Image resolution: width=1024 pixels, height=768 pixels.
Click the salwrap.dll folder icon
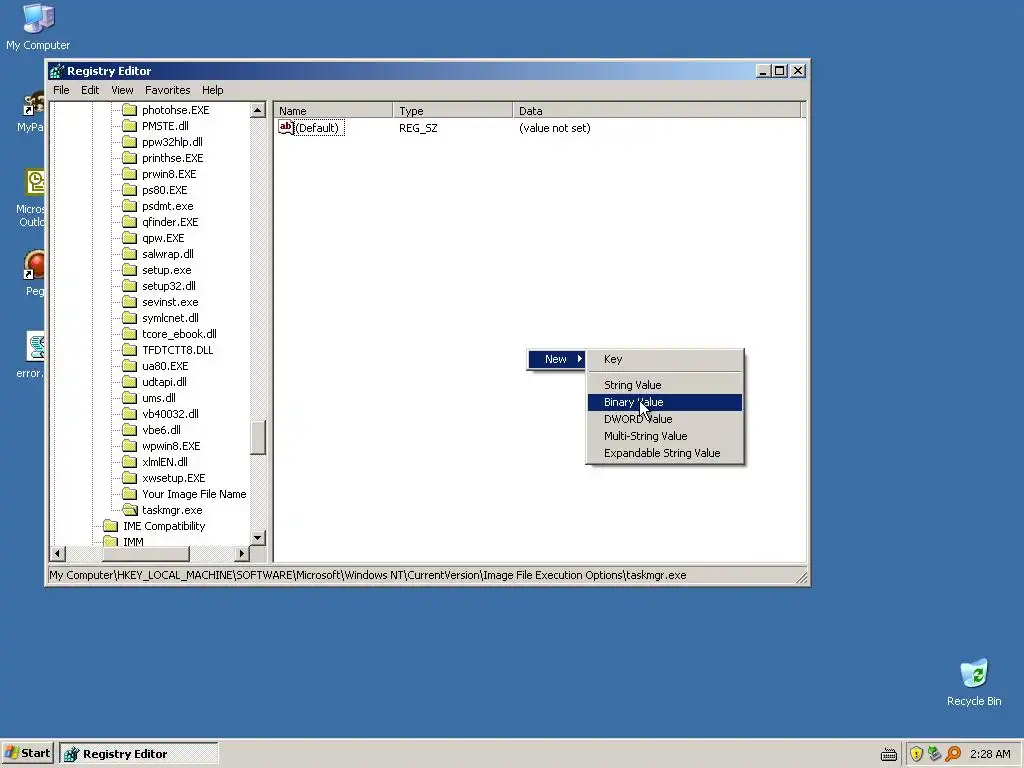pos(130,254)
